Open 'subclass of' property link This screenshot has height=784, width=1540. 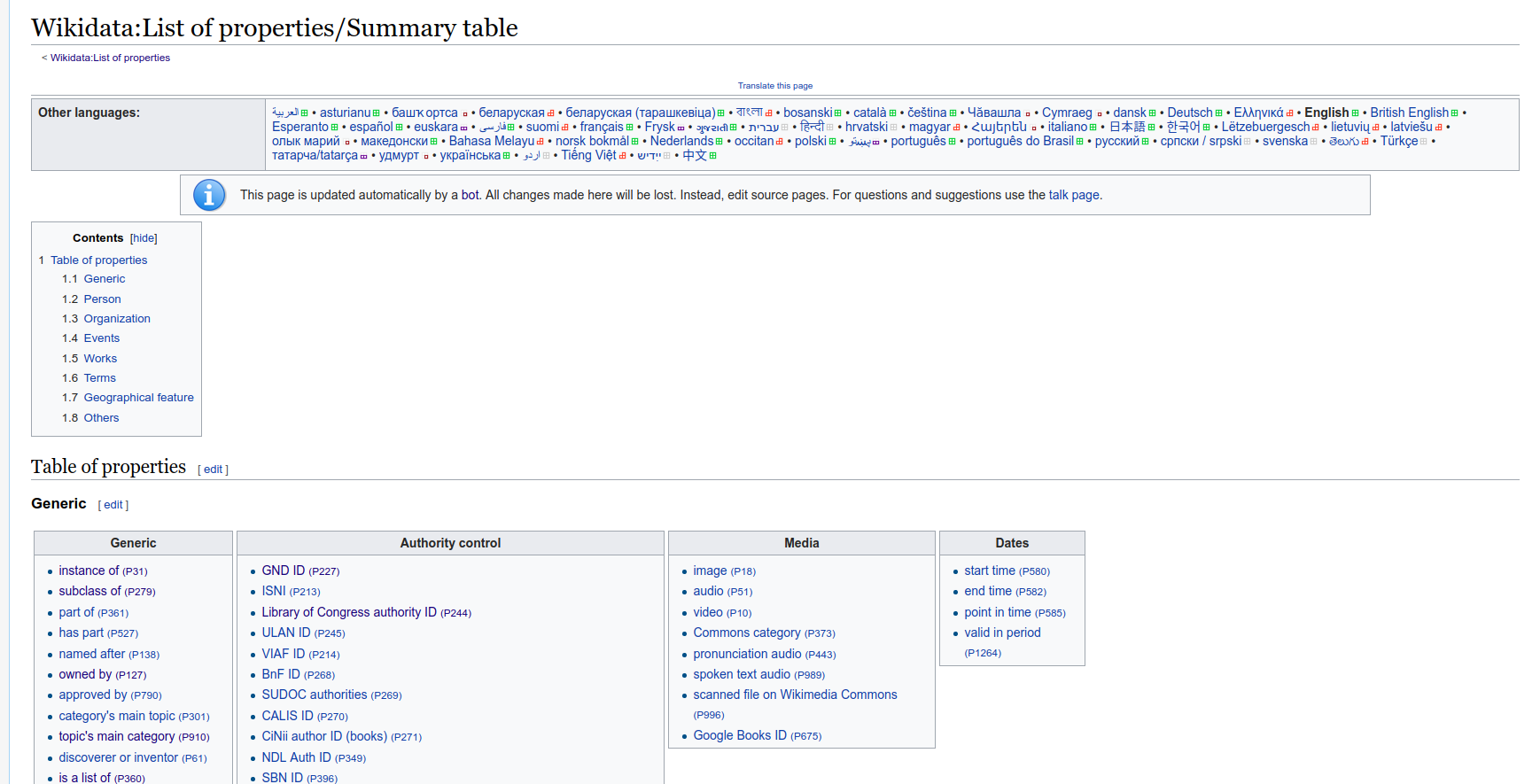coord(89,592)
